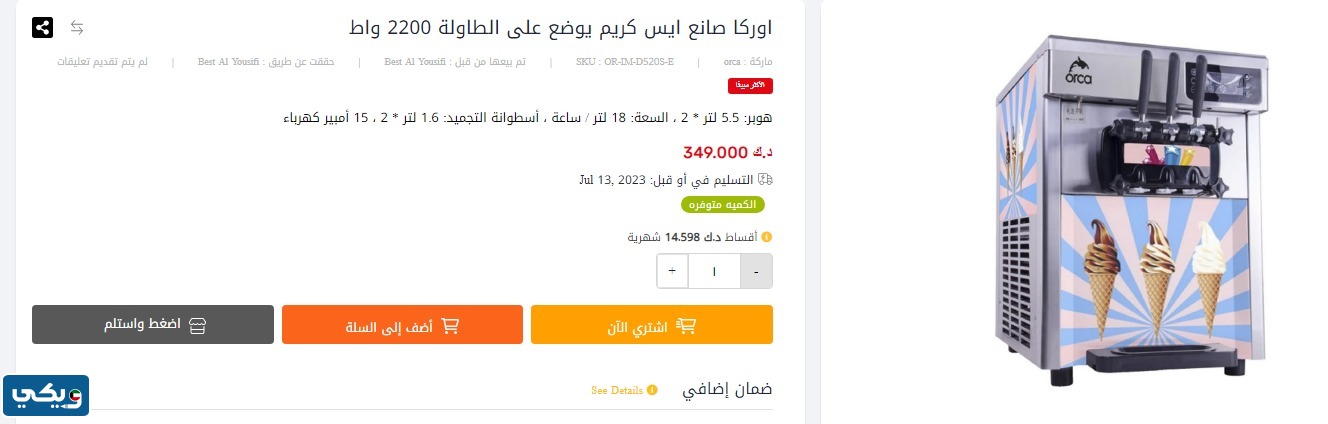Click the green الكميه متوفره stock badge
Image resolution: width=1328 pixels, height=424 pixels.
tap(723, 205)
